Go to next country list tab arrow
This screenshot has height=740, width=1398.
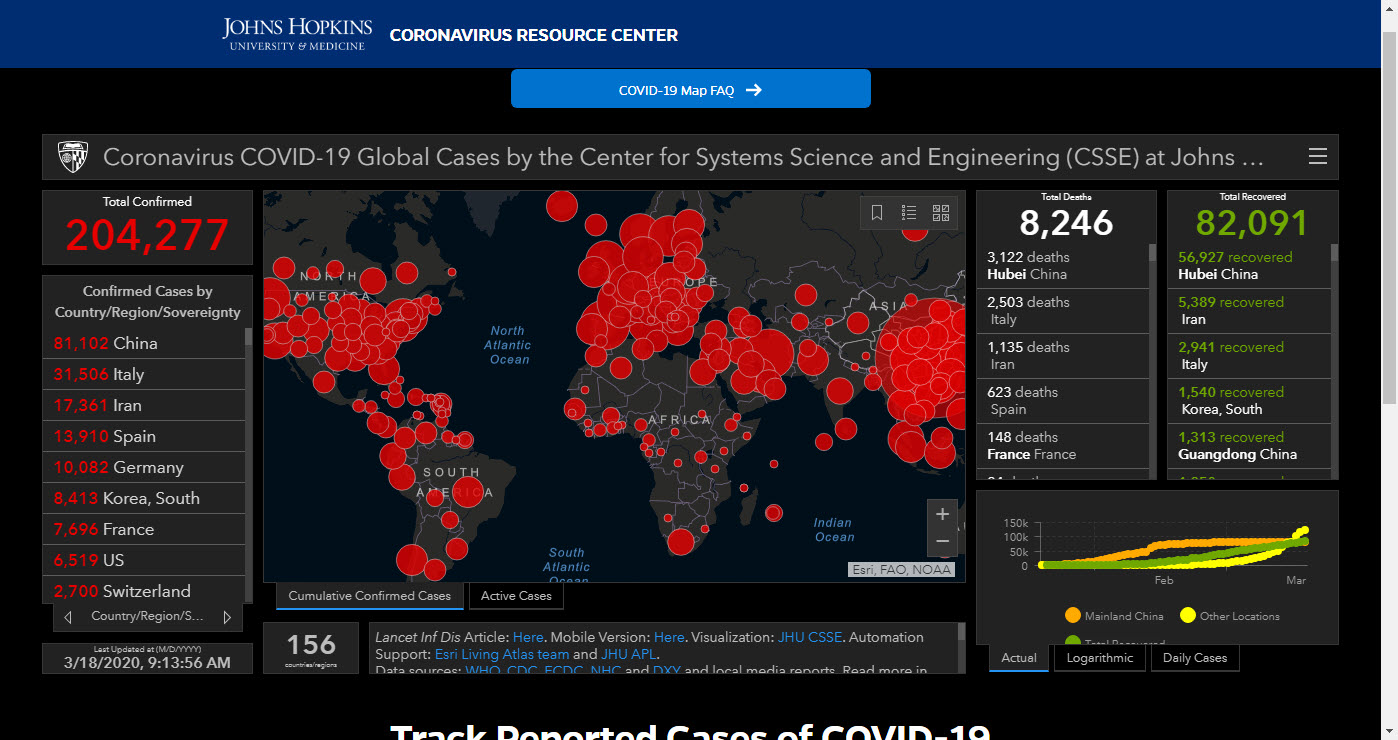point(227,617)
